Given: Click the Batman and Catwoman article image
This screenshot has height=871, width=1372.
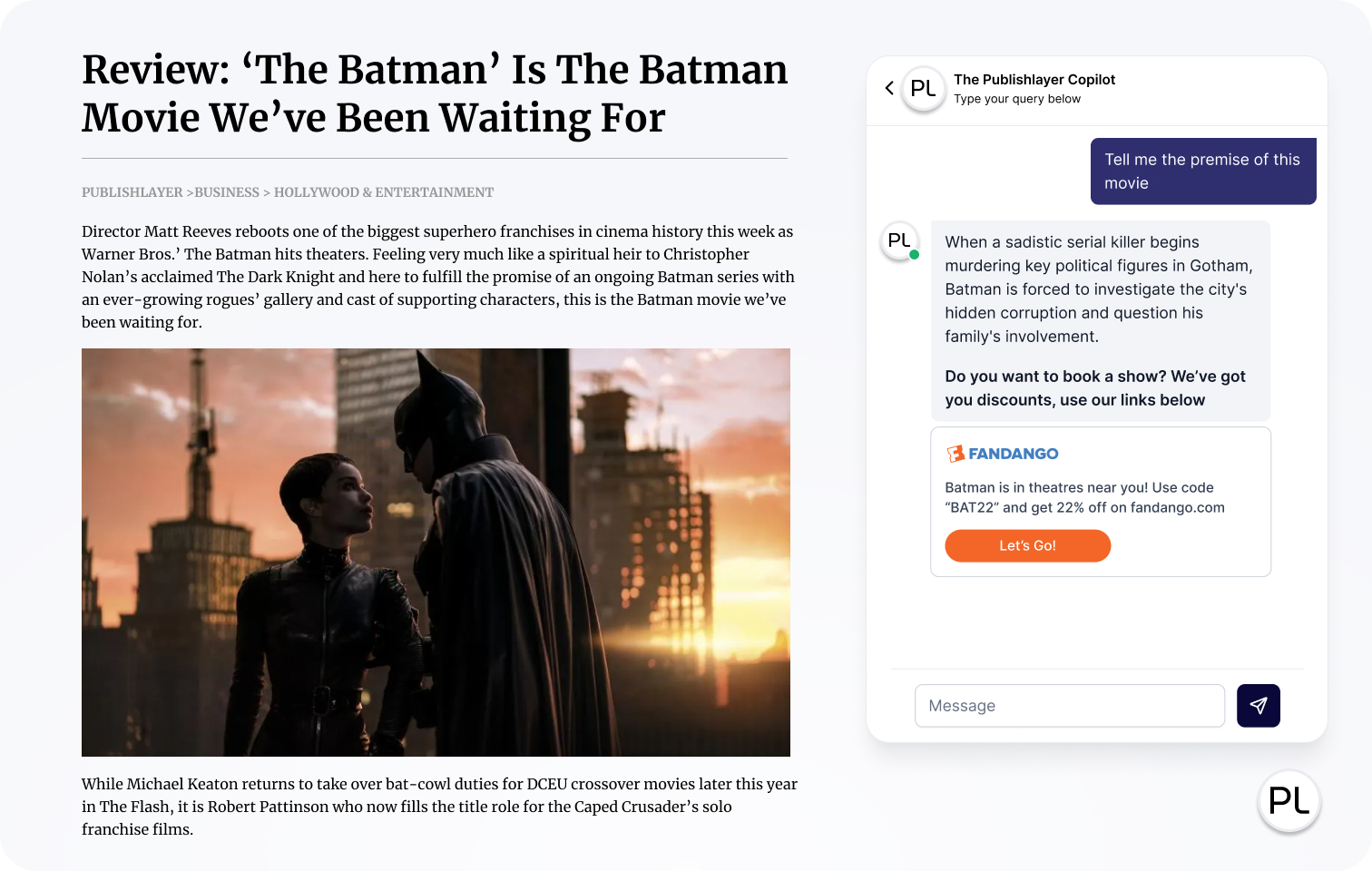Looking at the screenshot, I should 436,552.
